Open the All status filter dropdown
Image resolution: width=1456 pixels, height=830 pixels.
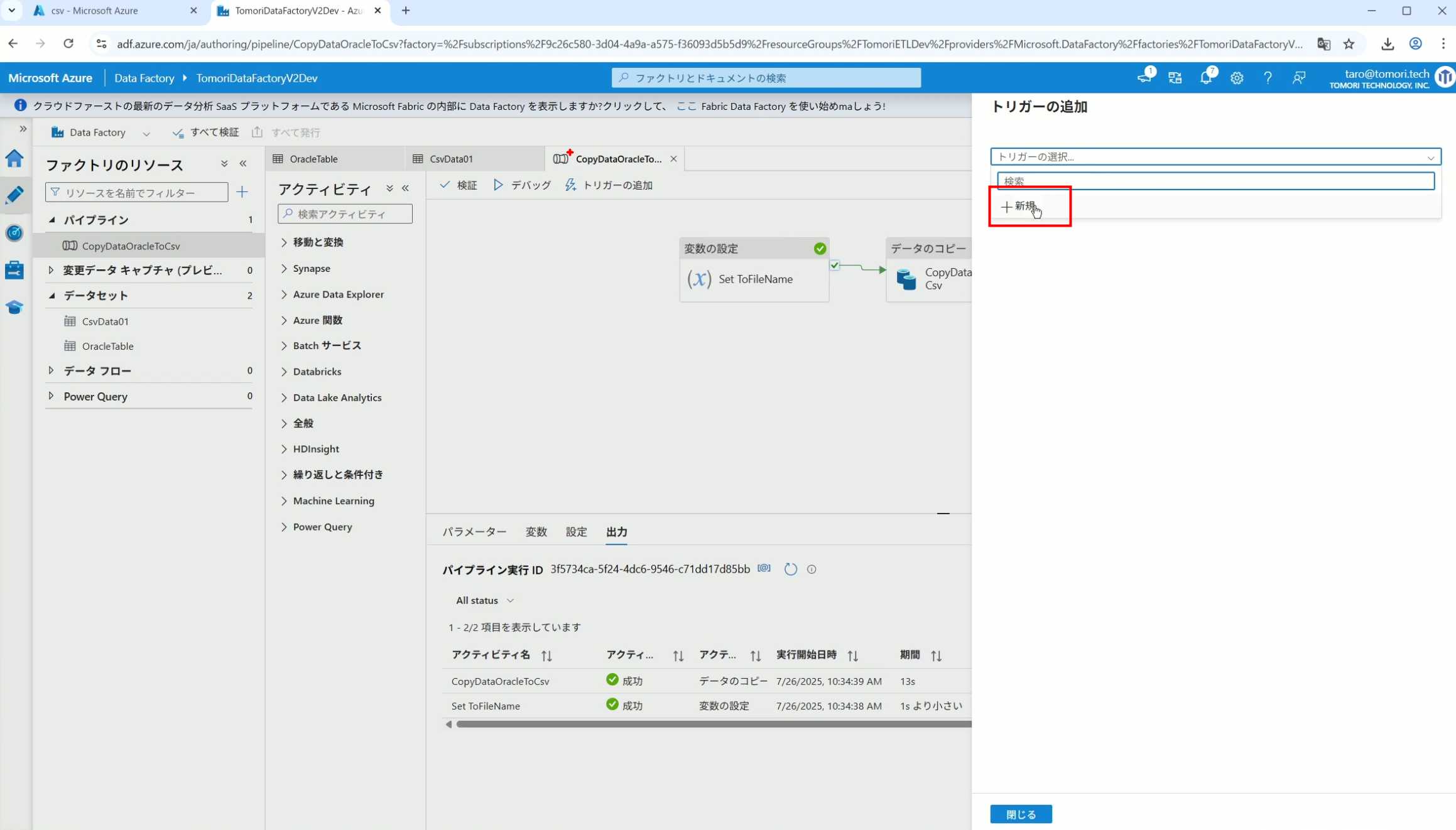coord(484,601)
